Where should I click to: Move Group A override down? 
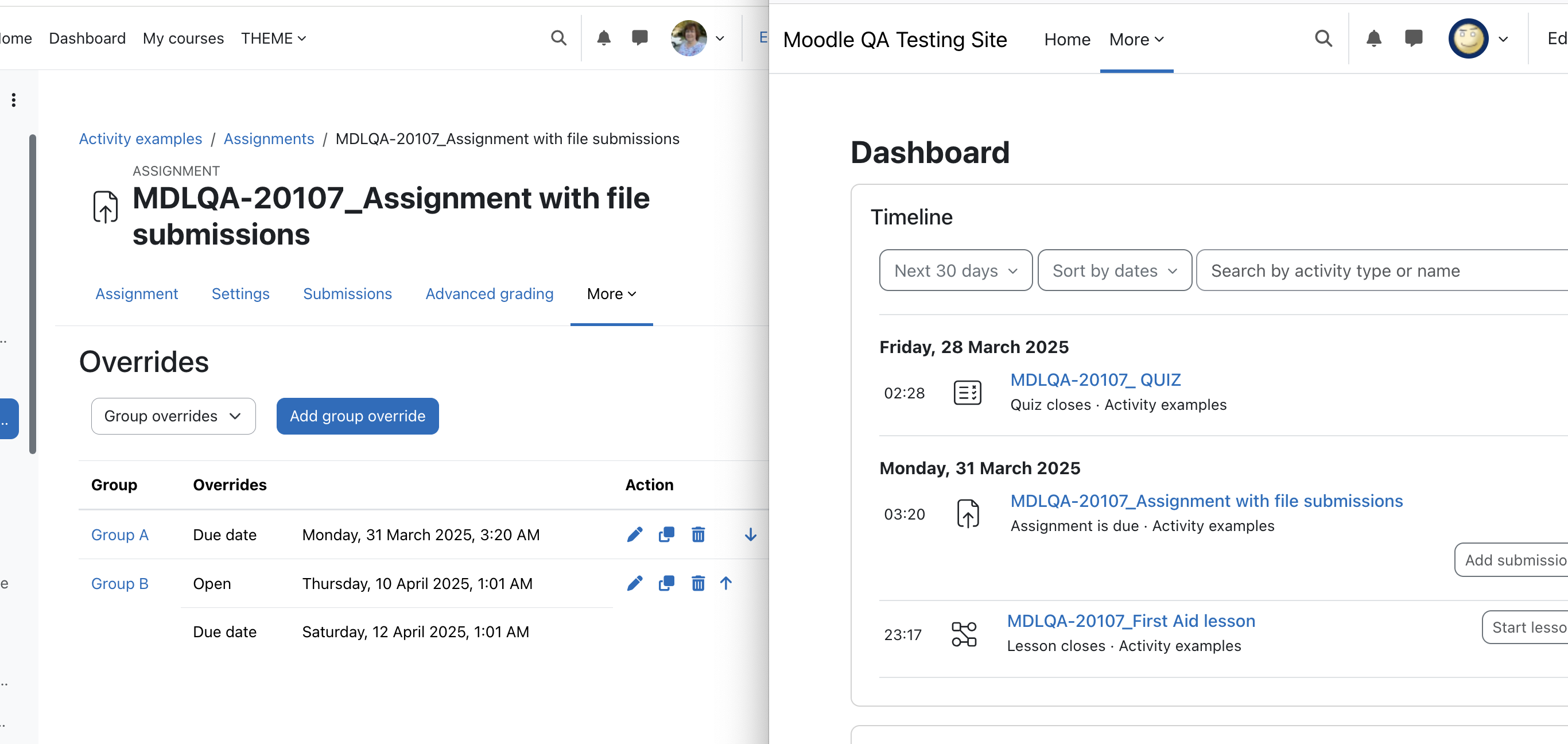(x=750, y=534)
